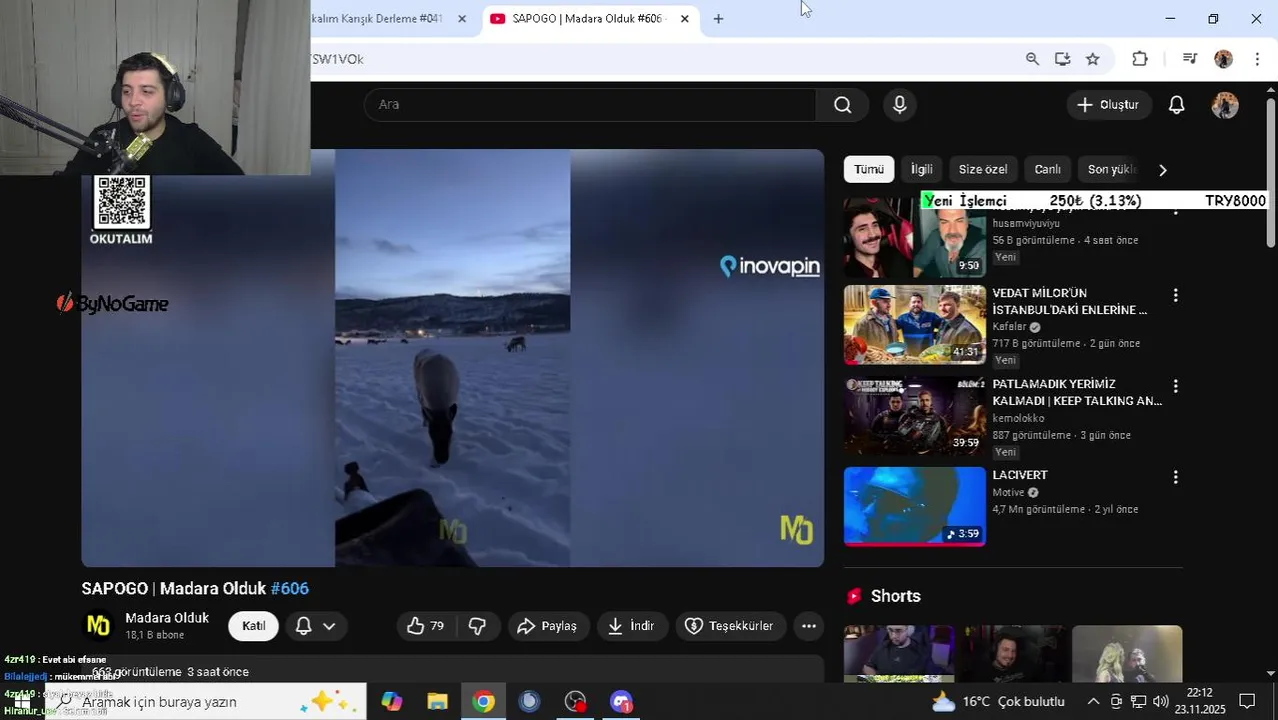Close the SAPOGO Madara Olduk tab
The height and width of the screenshot is (720, 1278).
(684, 19)
